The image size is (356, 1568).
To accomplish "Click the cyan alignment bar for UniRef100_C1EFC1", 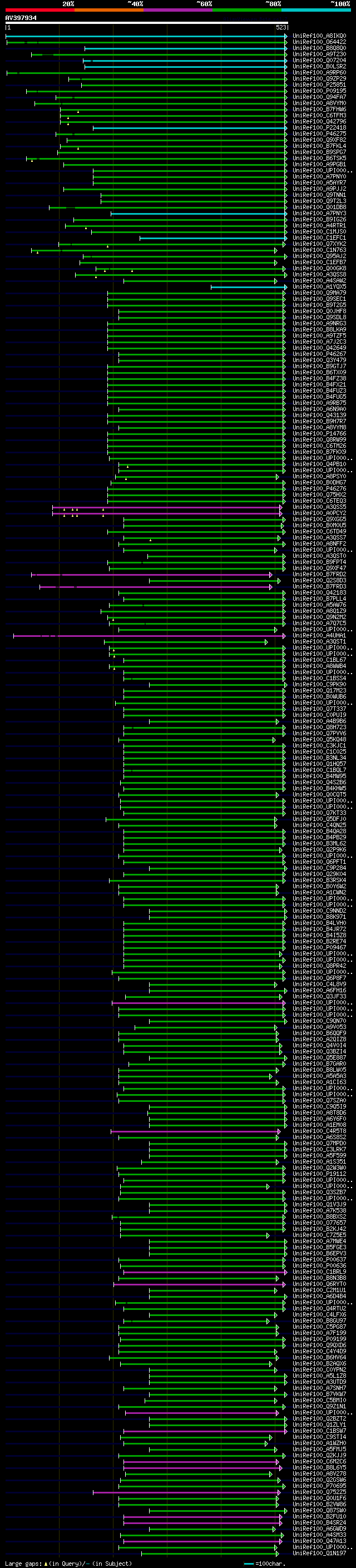I will coord(213,238).
